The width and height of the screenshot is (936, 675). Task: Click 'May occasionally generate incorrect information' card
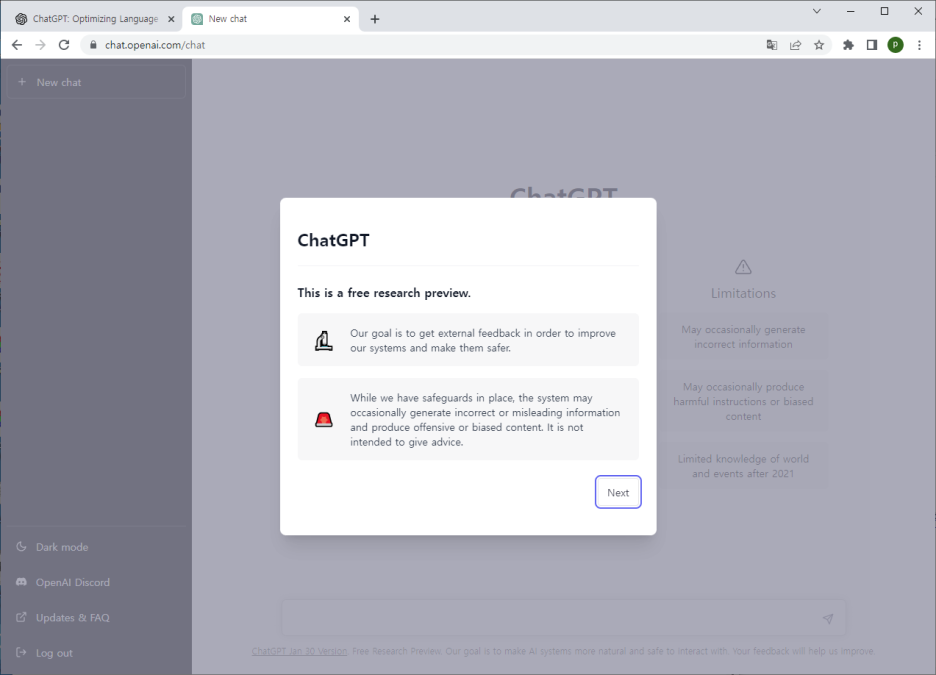[743, 337]
